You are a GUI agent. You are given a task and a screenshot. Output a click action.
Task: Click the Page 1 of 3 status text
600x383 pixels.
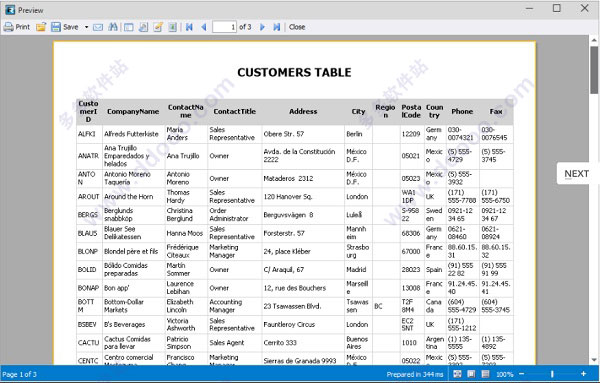(x=20, y=374)
